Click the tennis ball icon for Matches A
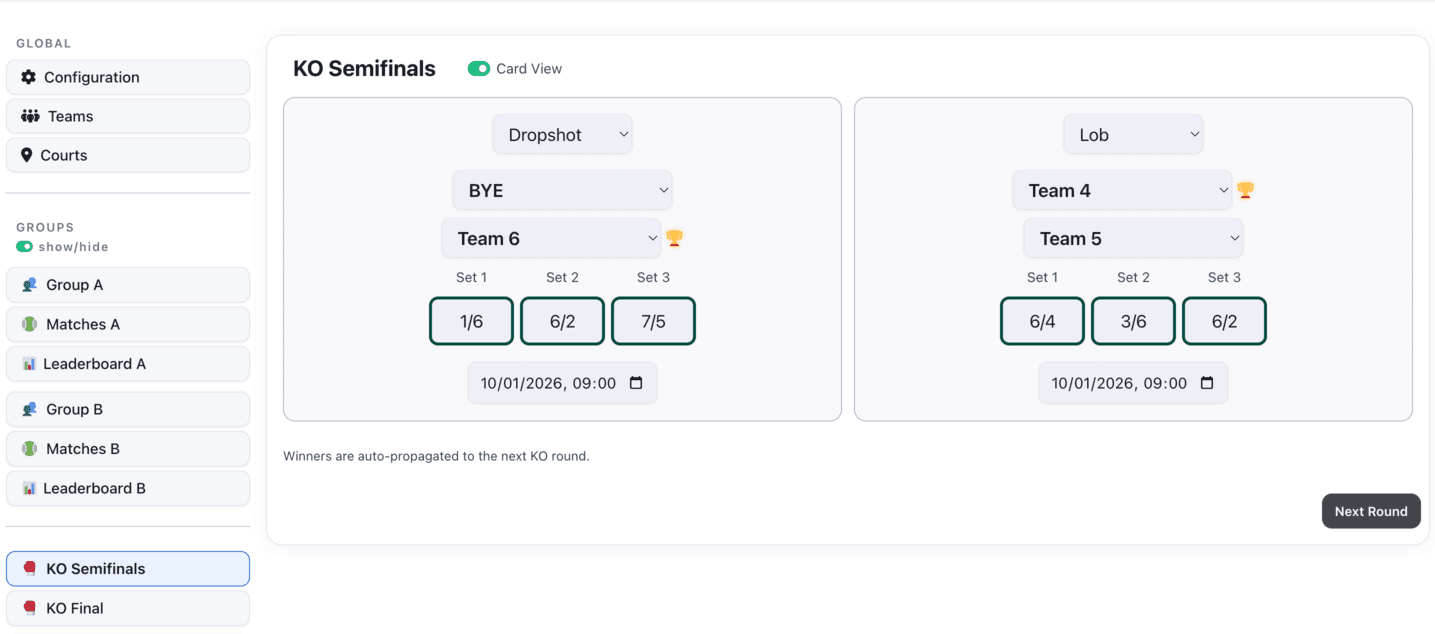This screenshot has height=634, width=1435. pyautogui.click(x=29, y=324)
